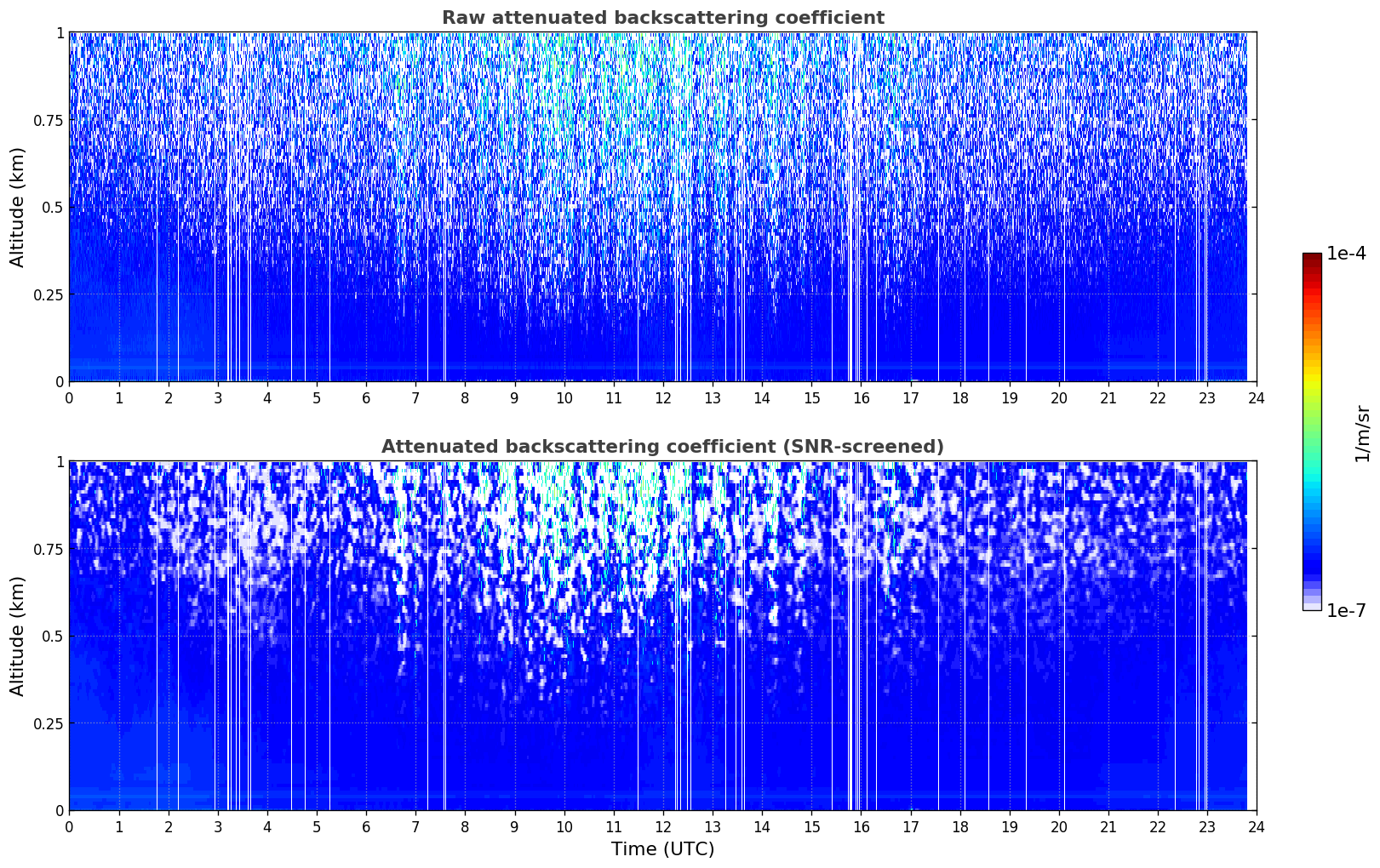Click the '0.75' altitude tick on bottom plot
This screenshot has width=1380, height=868.
click(49, 549)
